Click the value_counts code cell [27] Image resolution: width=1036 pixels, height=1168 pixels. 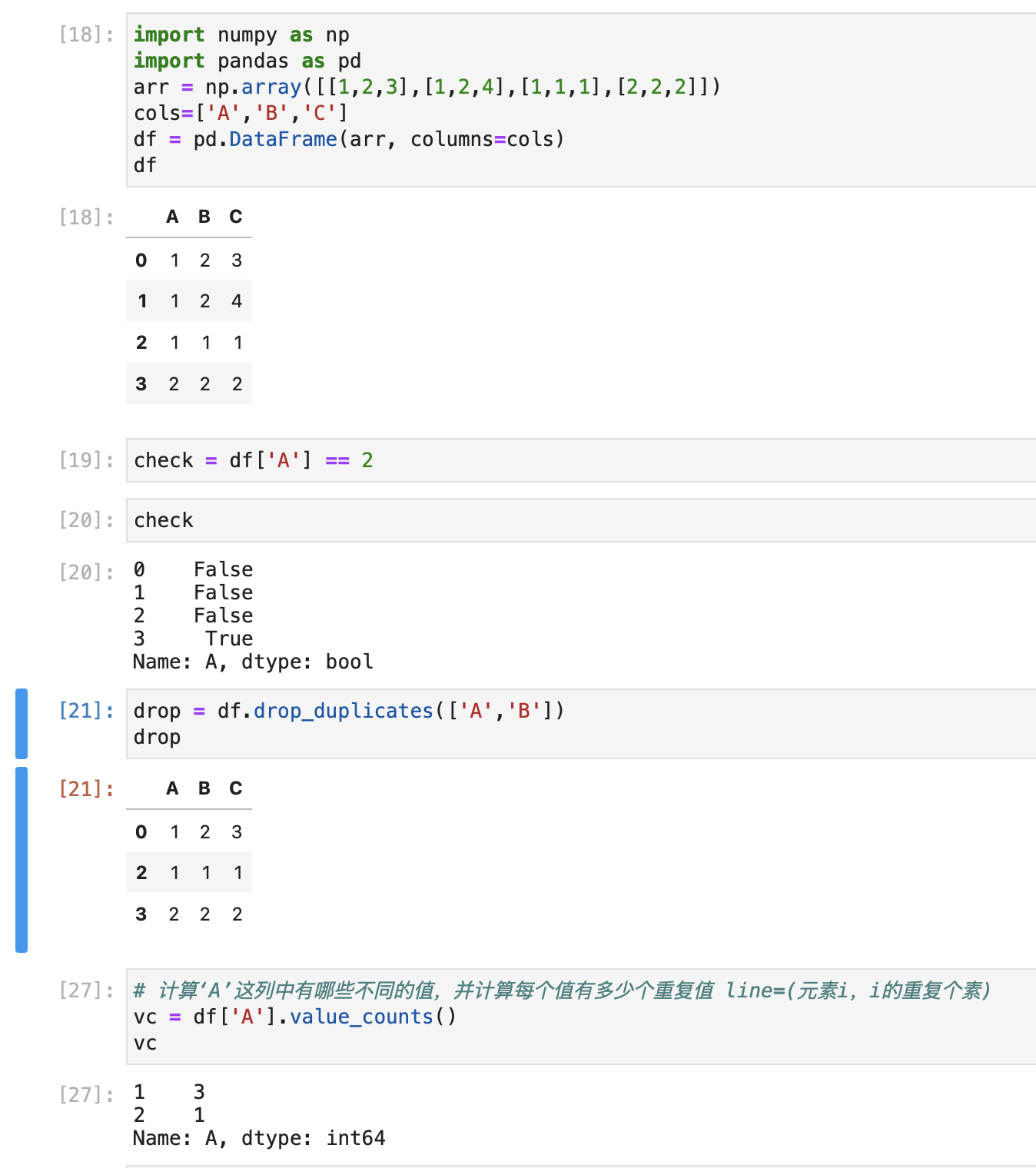[581, 1017]
